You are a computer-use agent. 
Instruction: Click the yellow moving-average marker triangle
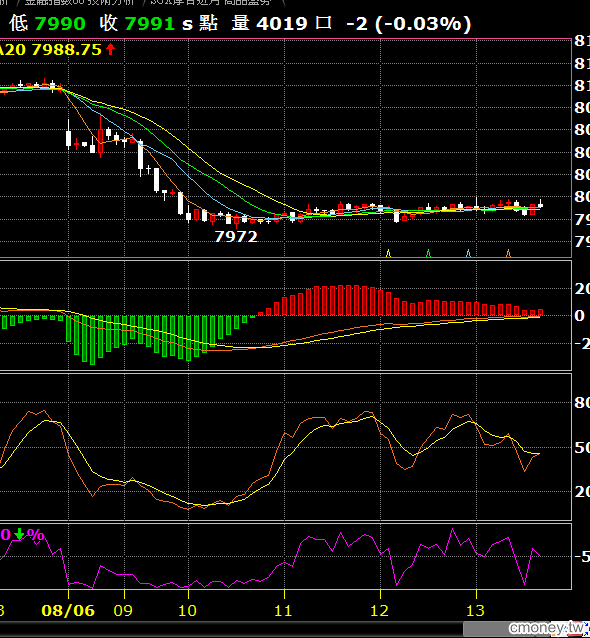tap(388, 253)
